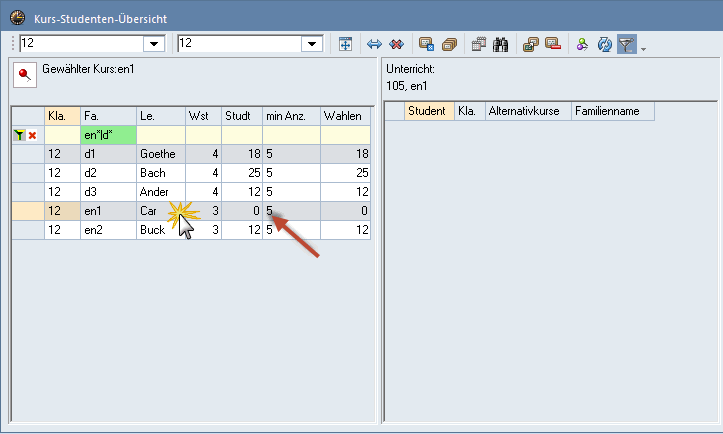Click the blue double-headed arrow icon
This screenshot has height=434, width=723.
(x=374, y=44)
